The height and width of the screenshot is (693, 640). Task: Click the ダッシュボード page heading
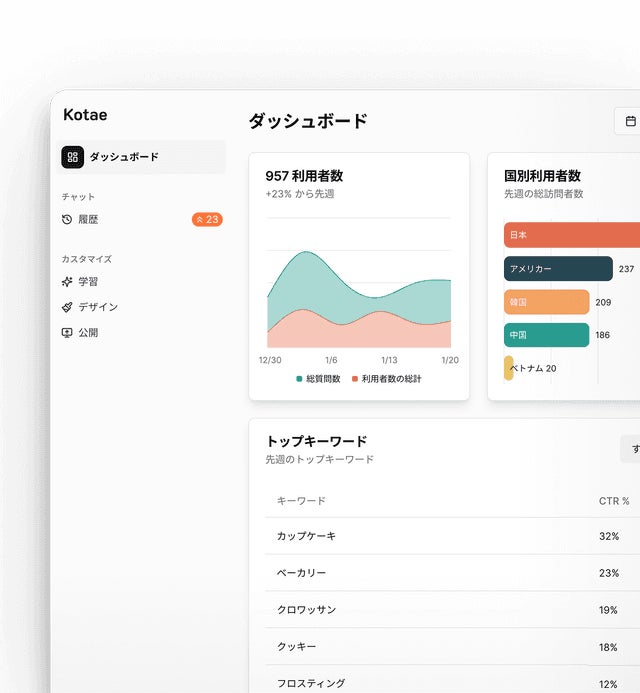[x=308, y=121]
